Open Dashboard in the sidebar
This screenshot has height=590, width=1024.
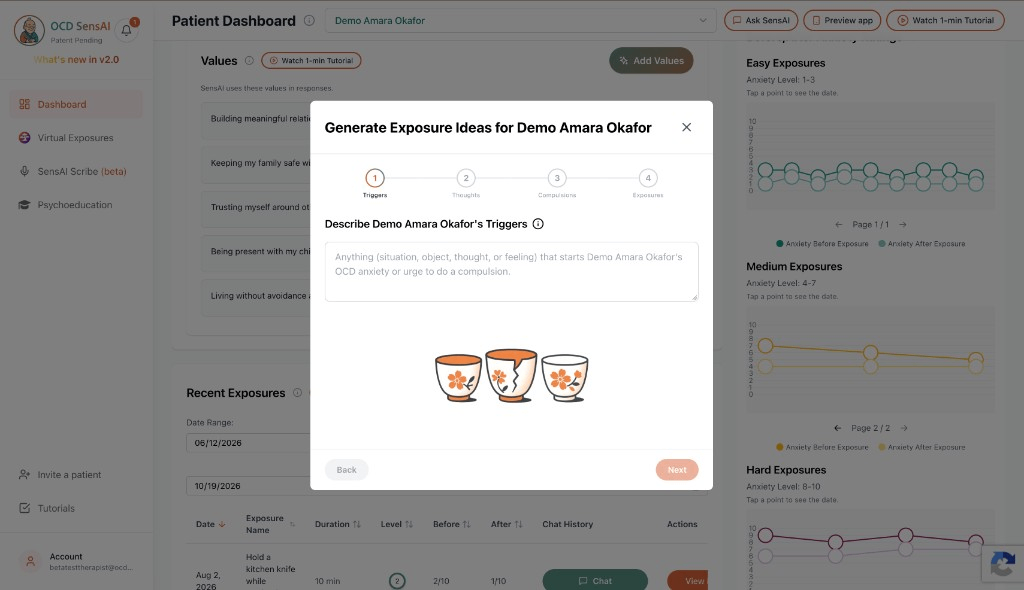(x=76, y=105)
